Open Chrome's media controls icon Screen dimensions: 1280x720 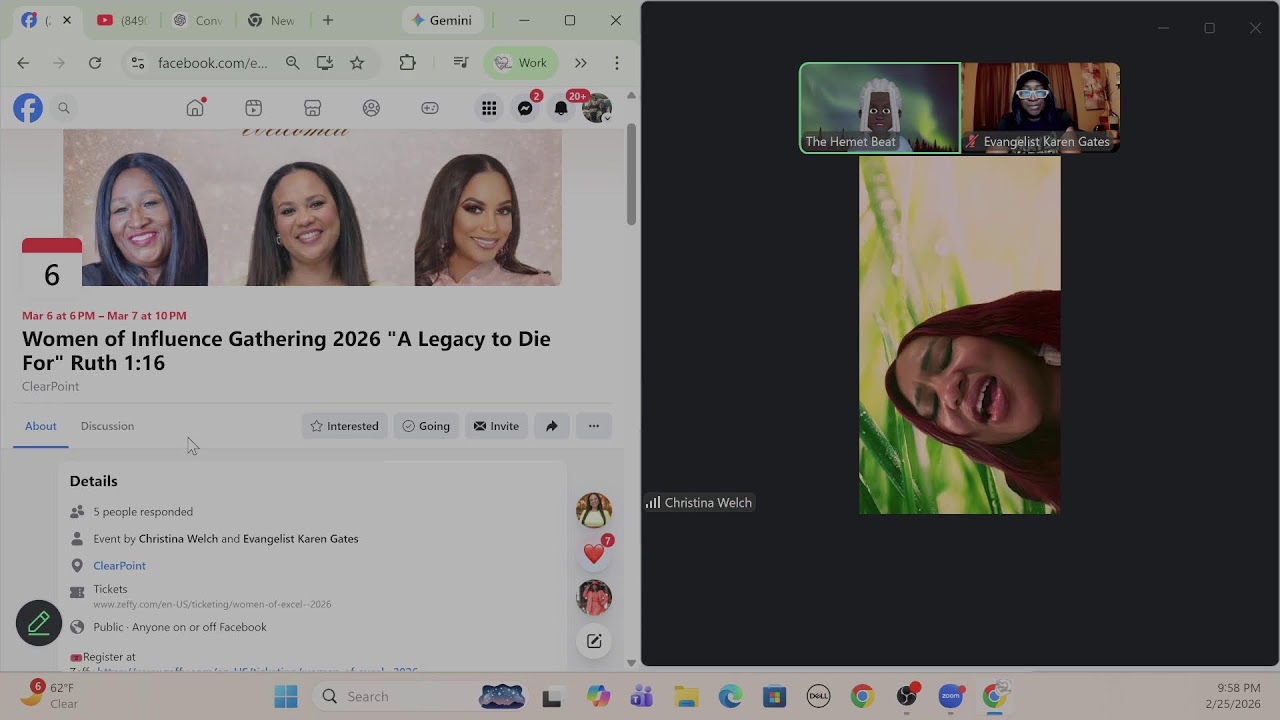pyautogui.click(x=460, y=63)
